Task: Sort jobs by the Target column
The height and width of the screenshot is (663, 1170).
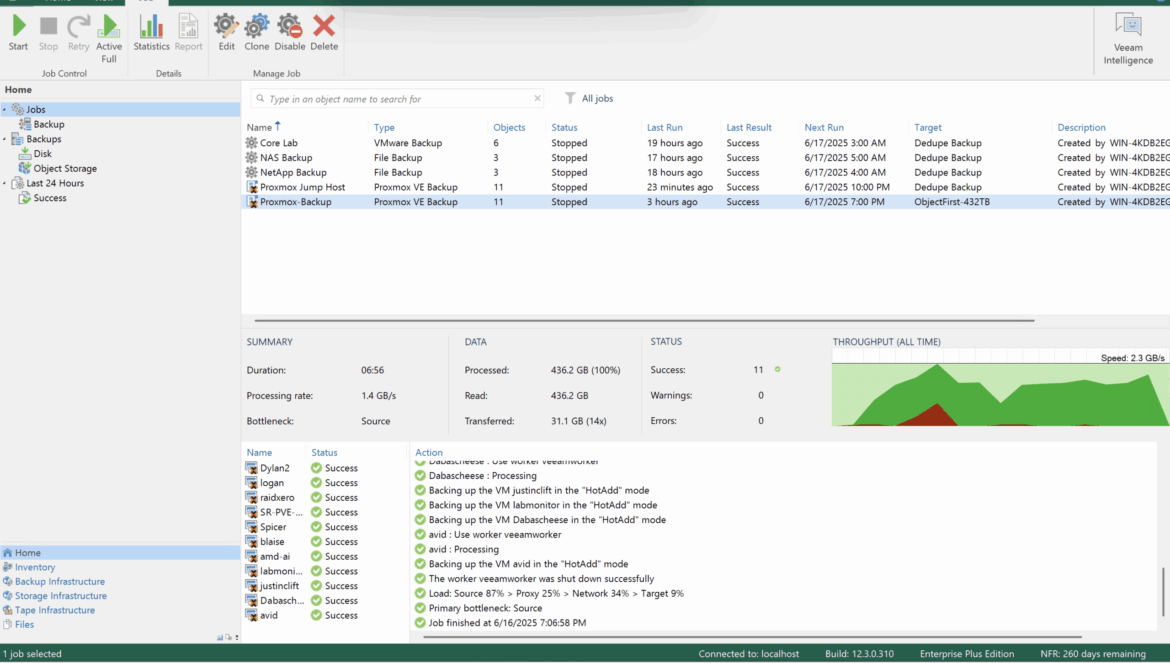Action: tap(927, 128)
